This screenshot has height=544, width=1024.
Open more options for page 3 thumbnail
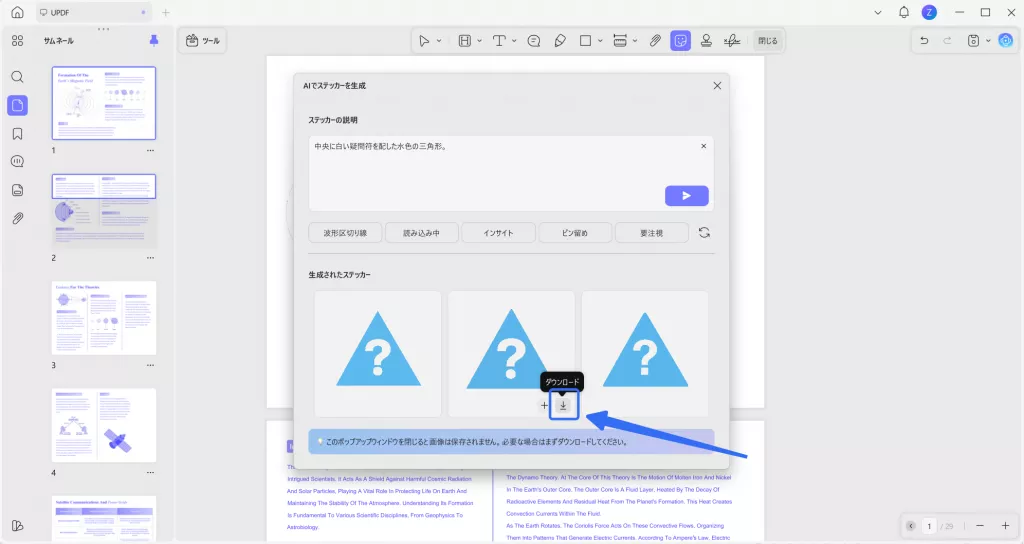151,365
